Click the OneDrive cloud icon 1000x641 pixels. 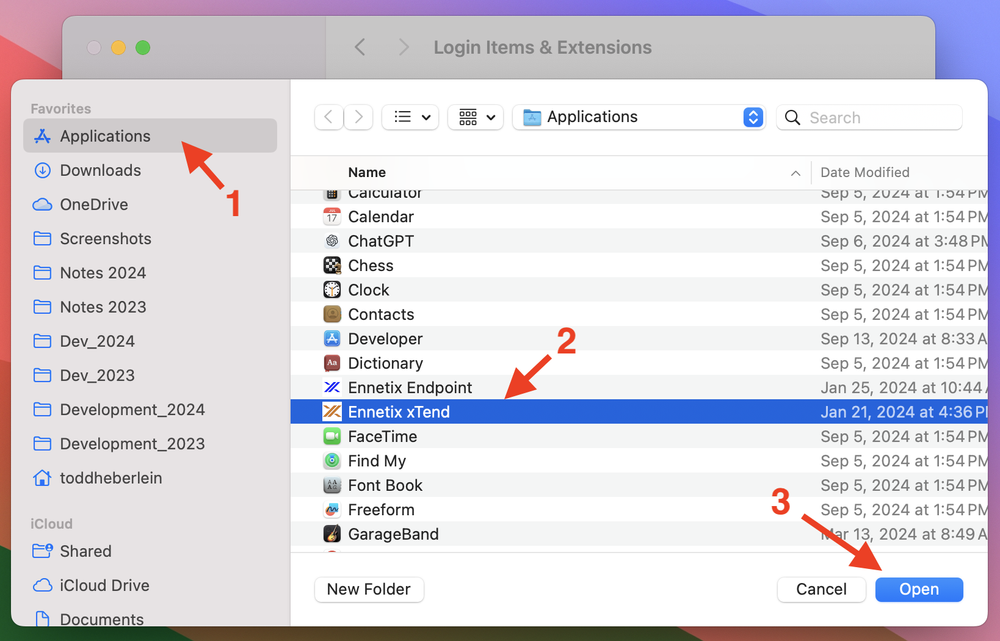click(42, 205)
